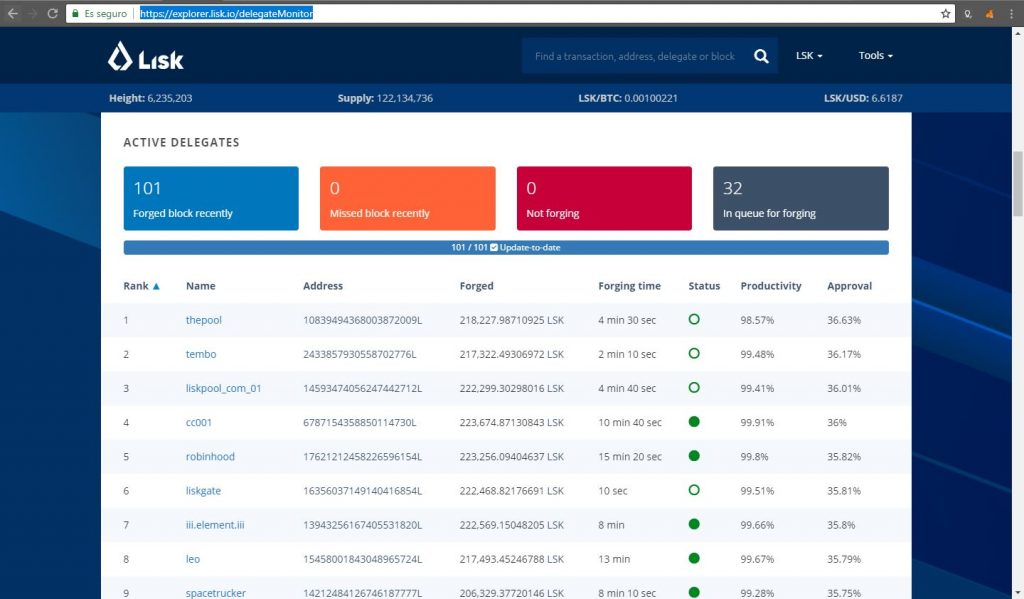Open delegate iii.element.iii
The height and width of the screenshot is (599, 1024).
[215, 525]
